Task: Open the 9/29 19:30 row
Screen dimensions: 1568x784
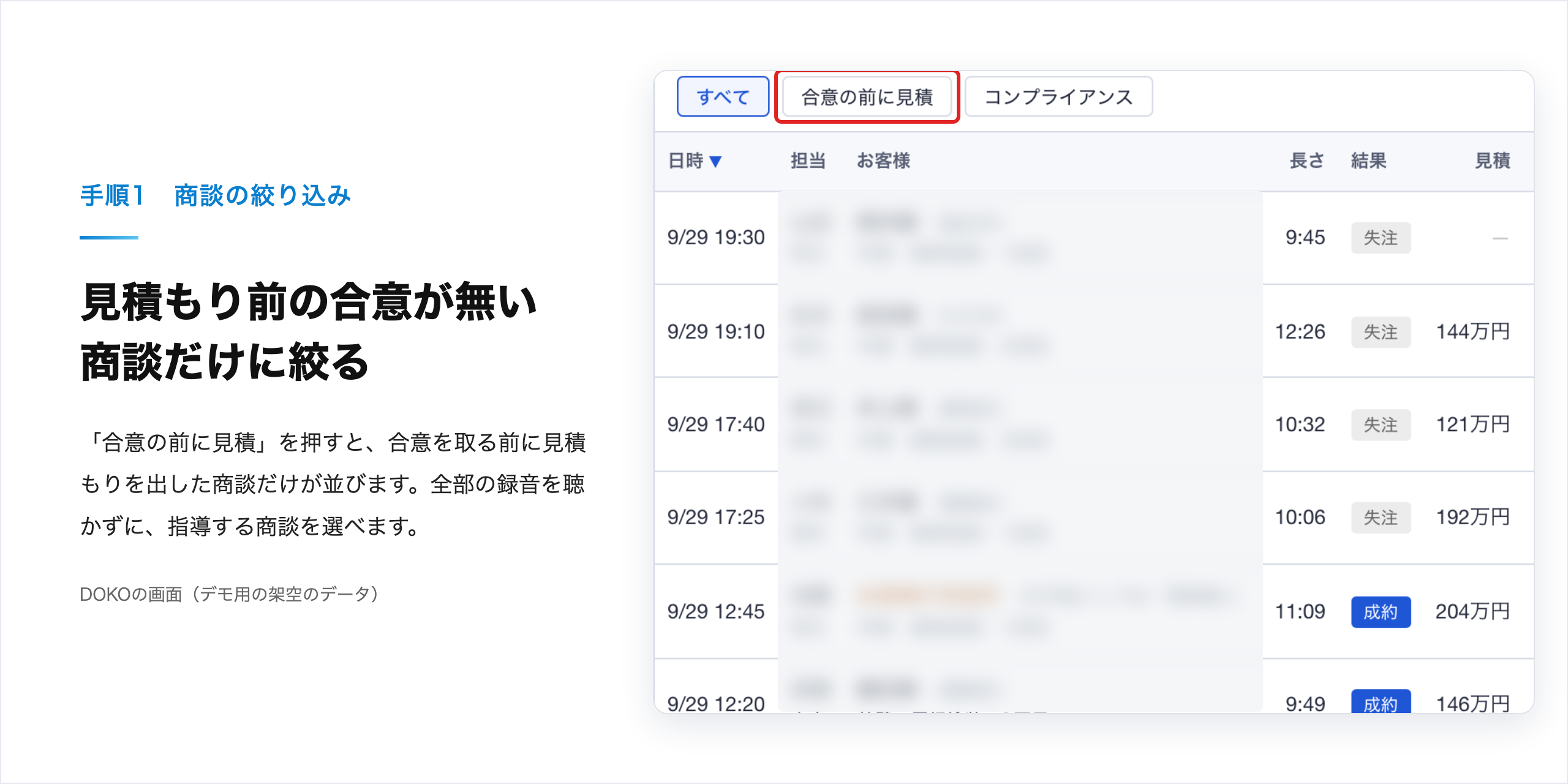Action: [1094, 238]
